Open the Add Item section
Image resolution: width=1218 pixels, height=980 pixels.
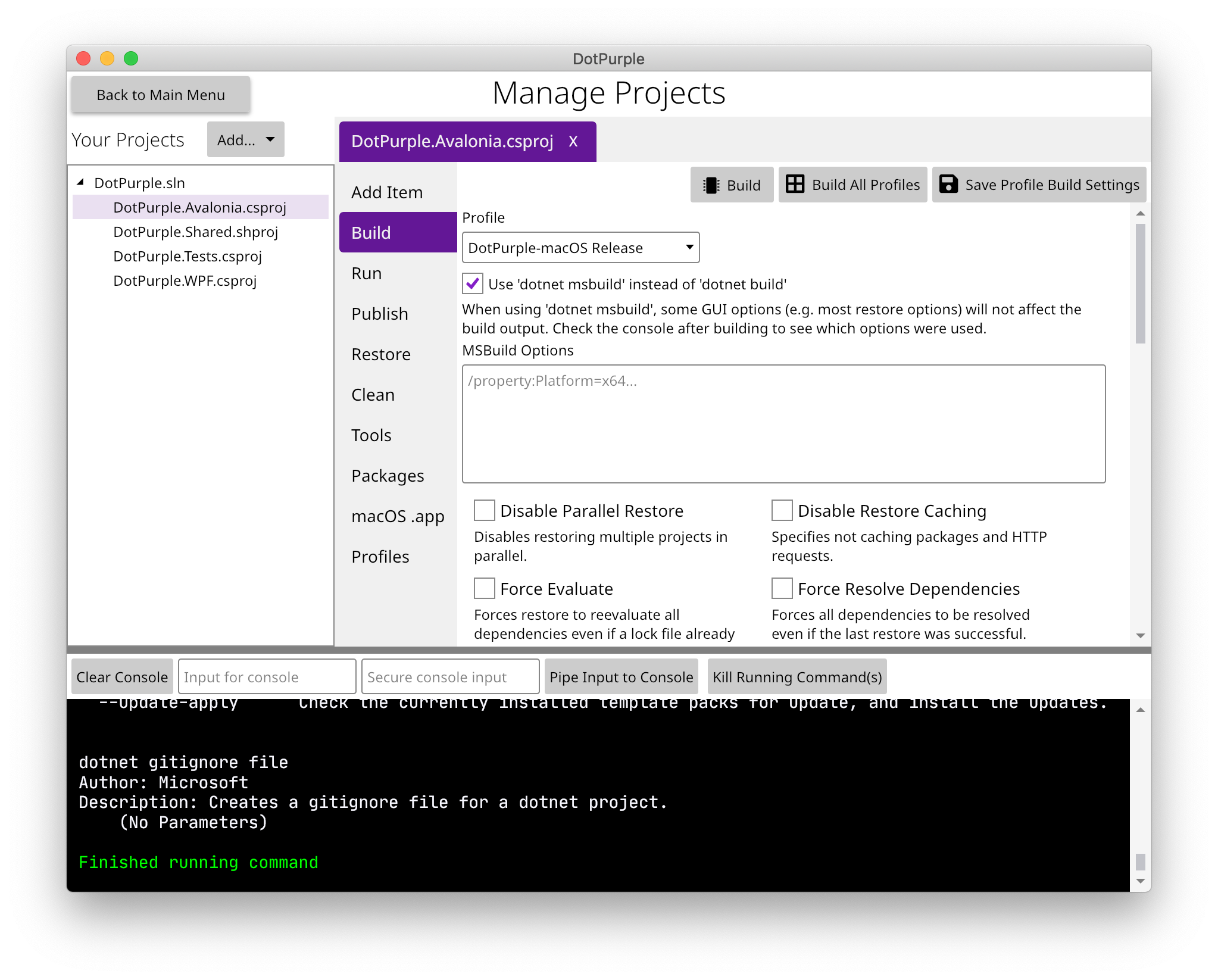tap(398, 192)
